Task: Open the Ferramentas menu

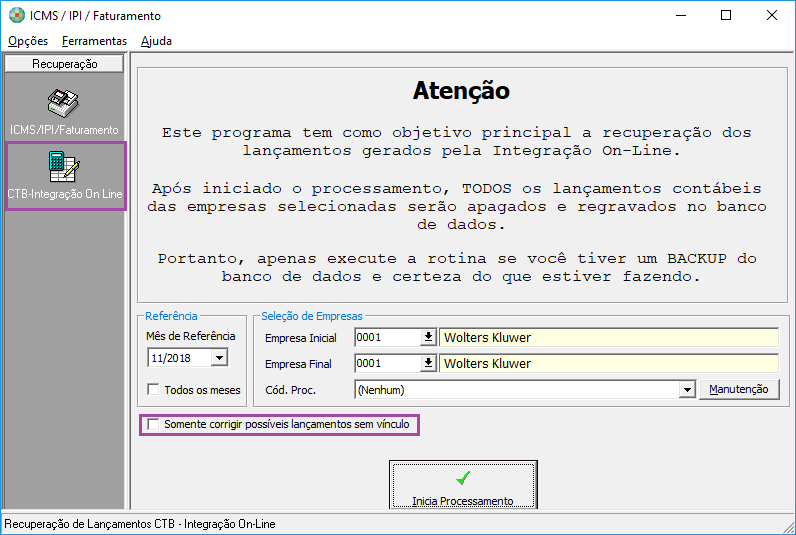Action: (94, 41)
